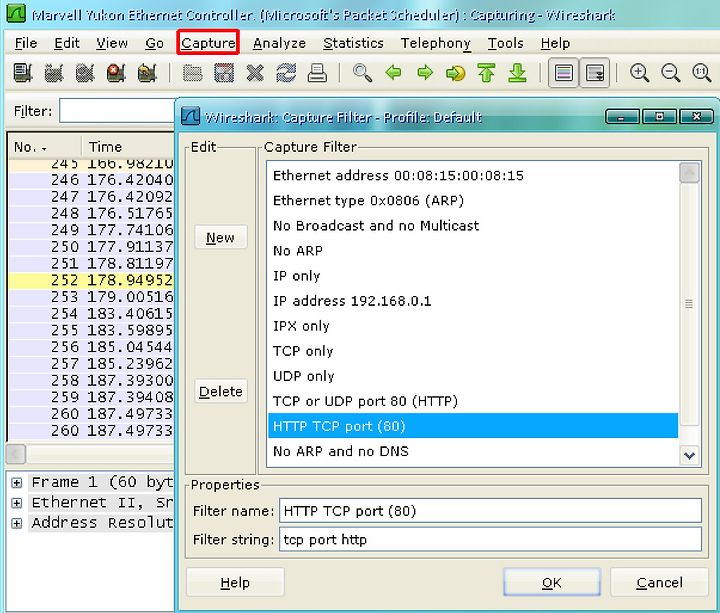Viewport: 720px width, 613px height.
Task: Open the Analyze menu
Action: click(x=279, y=43)
